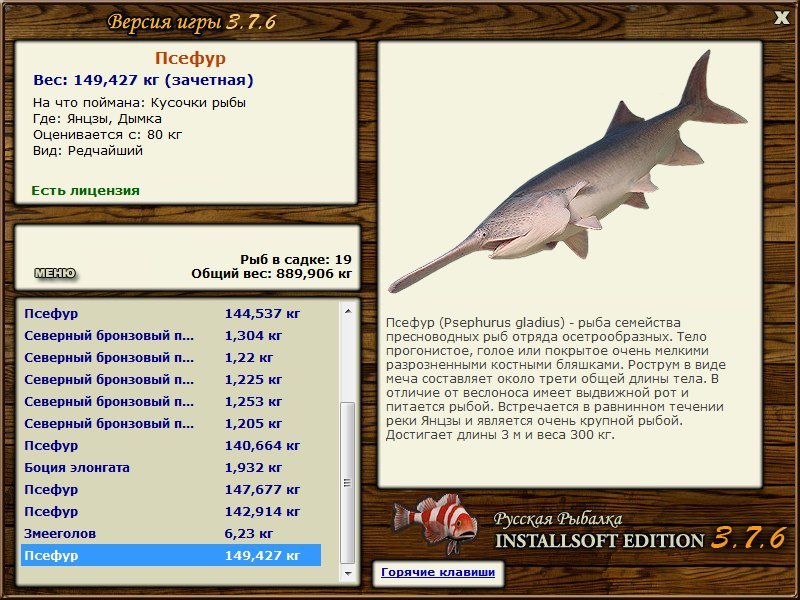Image resolution: width=800 pixels, height=600 pixels.
Task: Select the Северный бронзовый 1,22 кг entry
Action: tap(171, 357)
